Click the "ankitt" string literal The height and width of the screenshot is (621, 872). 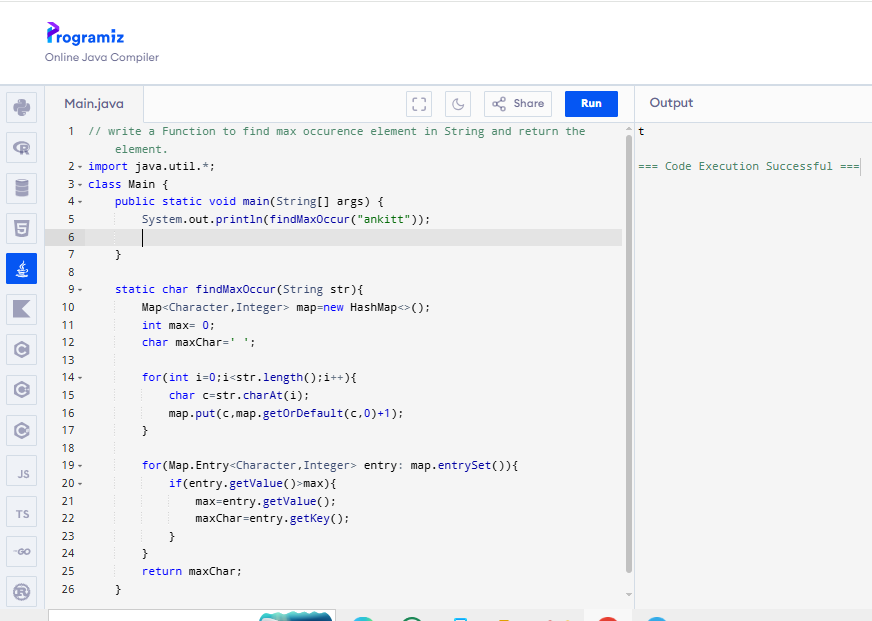[383, 219]
